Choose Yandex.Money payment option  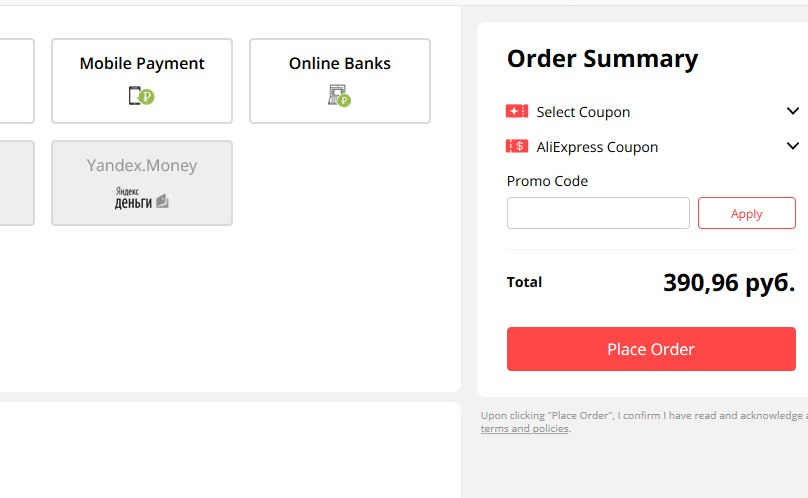tap(142, 183)
